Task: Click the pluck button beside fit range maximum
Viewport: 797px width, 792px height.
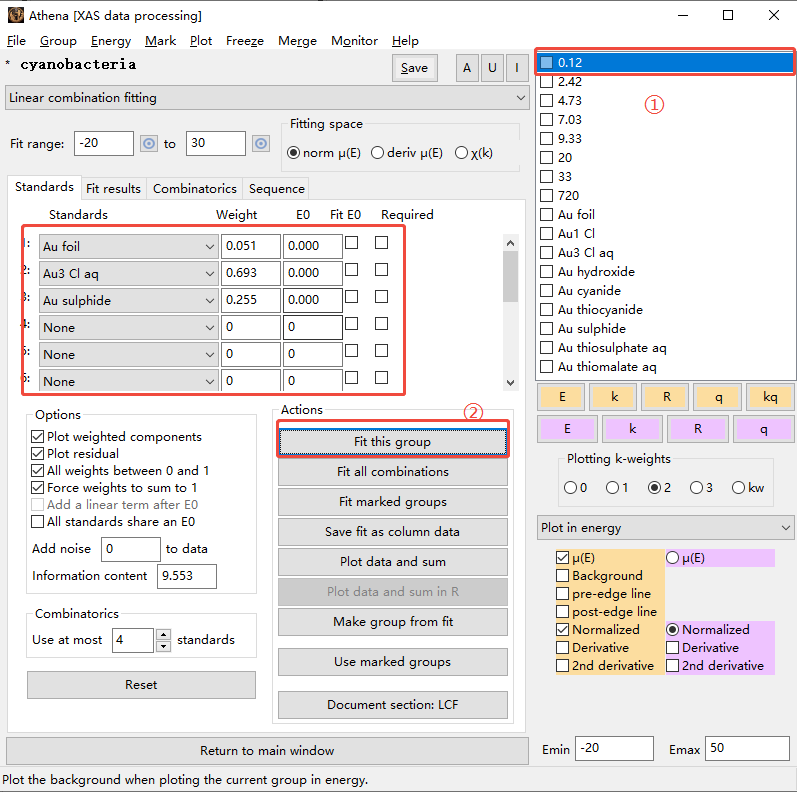Action: pyautogui.click(x=261, y=144)
